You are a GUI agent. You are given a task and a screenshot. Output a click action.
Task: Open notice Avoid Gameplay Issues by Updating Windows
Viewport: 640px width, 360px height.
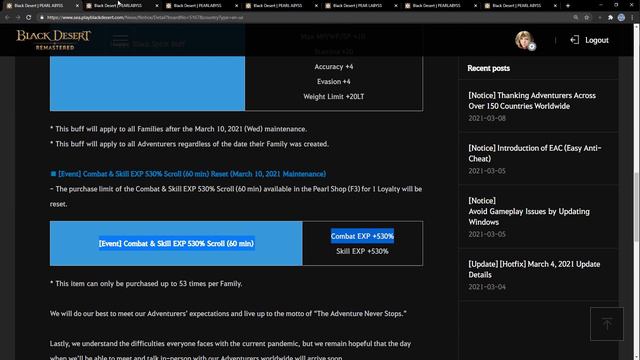click(x=529, y=211)
